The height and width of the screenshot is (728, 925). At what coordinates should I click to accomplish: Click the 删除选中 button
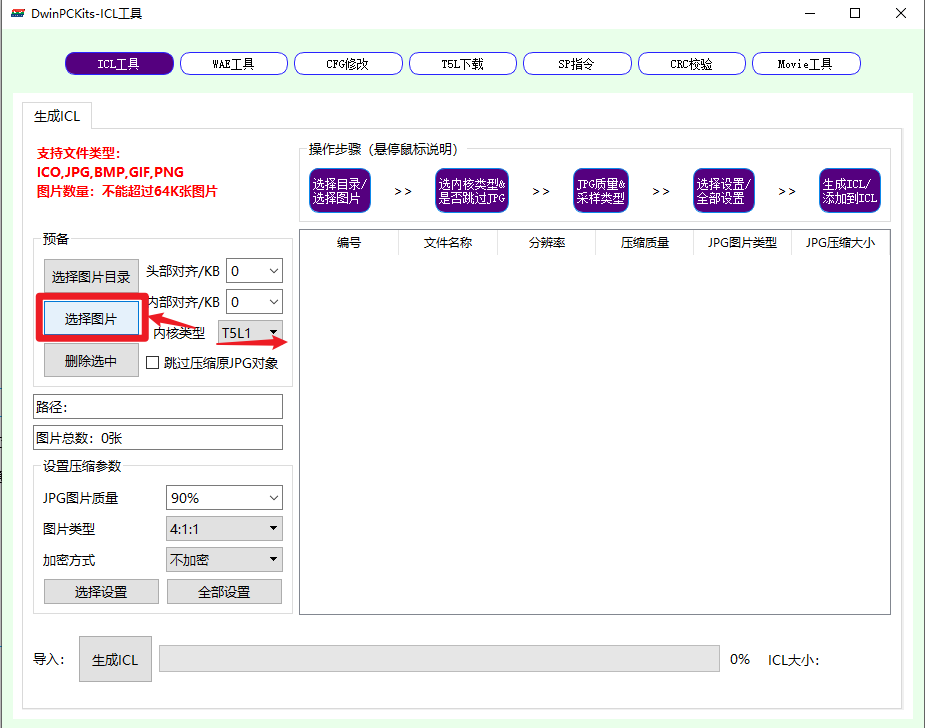(x=91, y=360)
